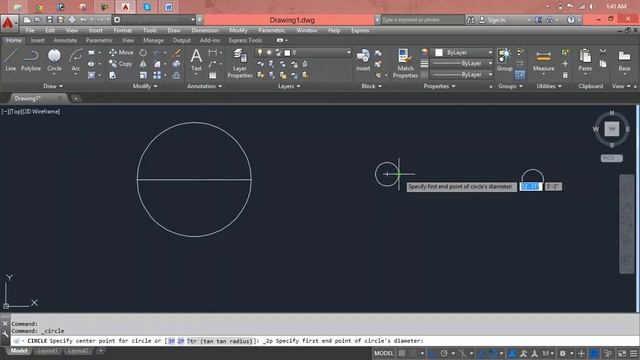
Task: Select the Rotate tool in Modify panel
Action: 143,53
